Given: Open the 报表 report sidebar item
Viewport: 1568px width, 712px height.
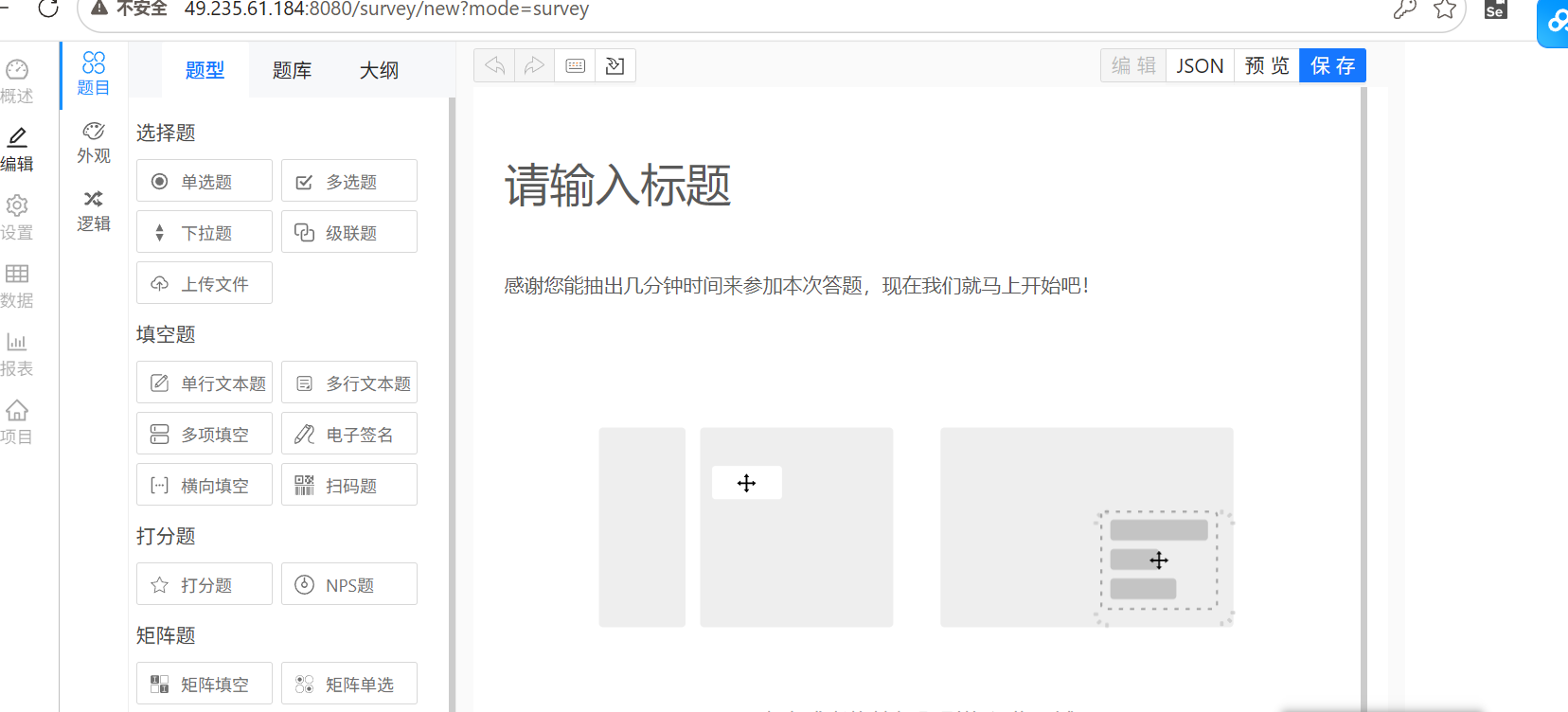Looking at the screenshot, I should (16, 354).
